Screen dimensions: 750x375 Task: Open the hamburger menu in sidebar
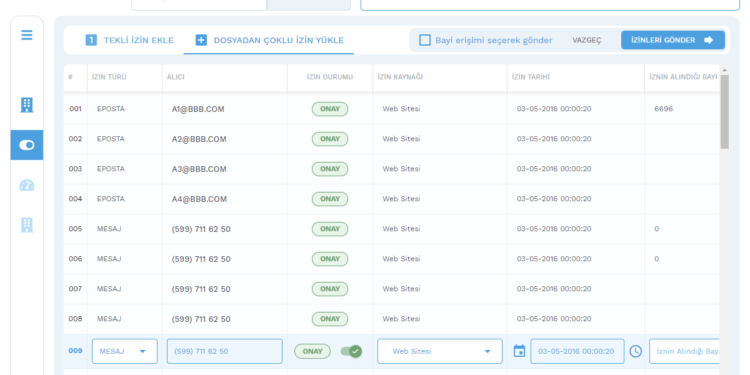coord(27,35)
